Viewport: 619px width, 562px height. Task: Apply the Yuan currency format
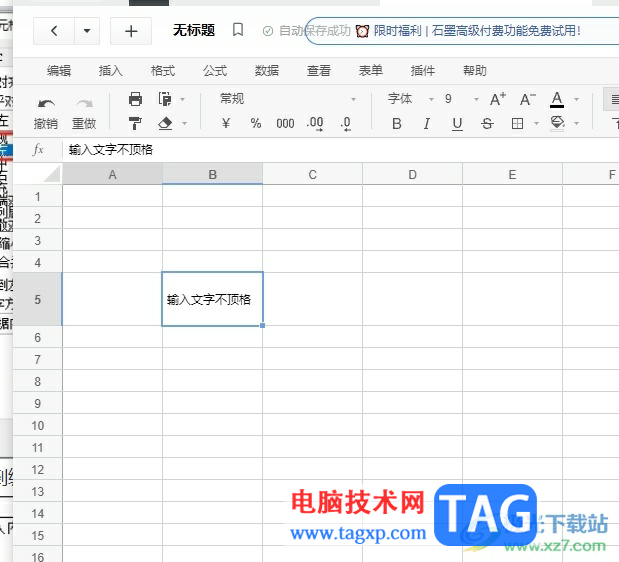click(226, 123)
